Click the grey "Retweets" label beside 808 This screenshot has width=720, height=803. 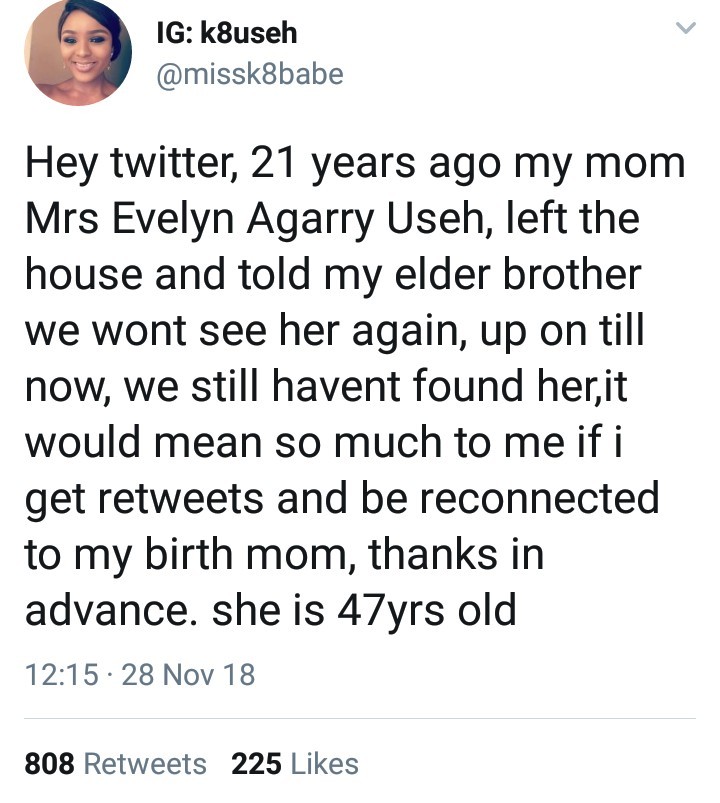pos(145,764)
